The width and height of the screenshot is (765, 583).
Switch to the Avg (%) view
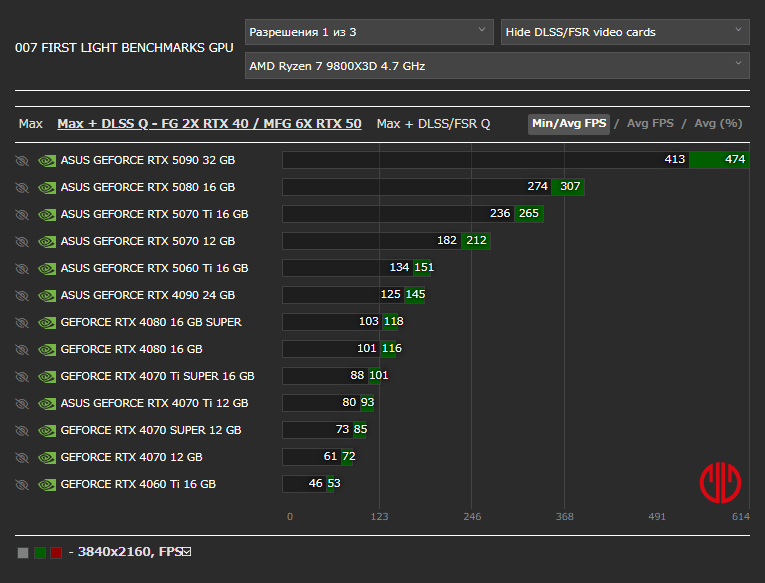(718, 123)
